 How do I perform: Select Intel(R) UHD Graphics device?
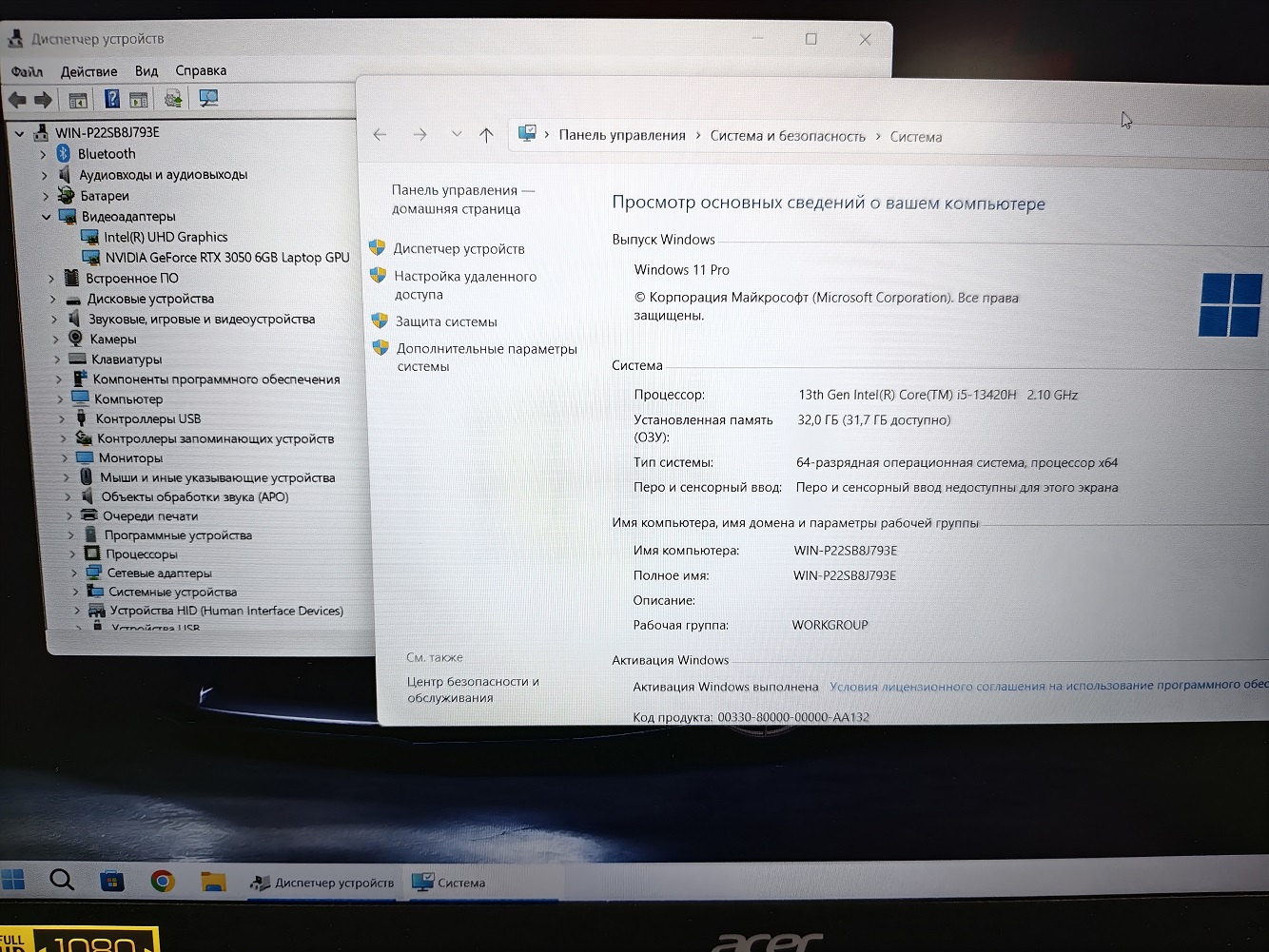[x=166, y=237]
